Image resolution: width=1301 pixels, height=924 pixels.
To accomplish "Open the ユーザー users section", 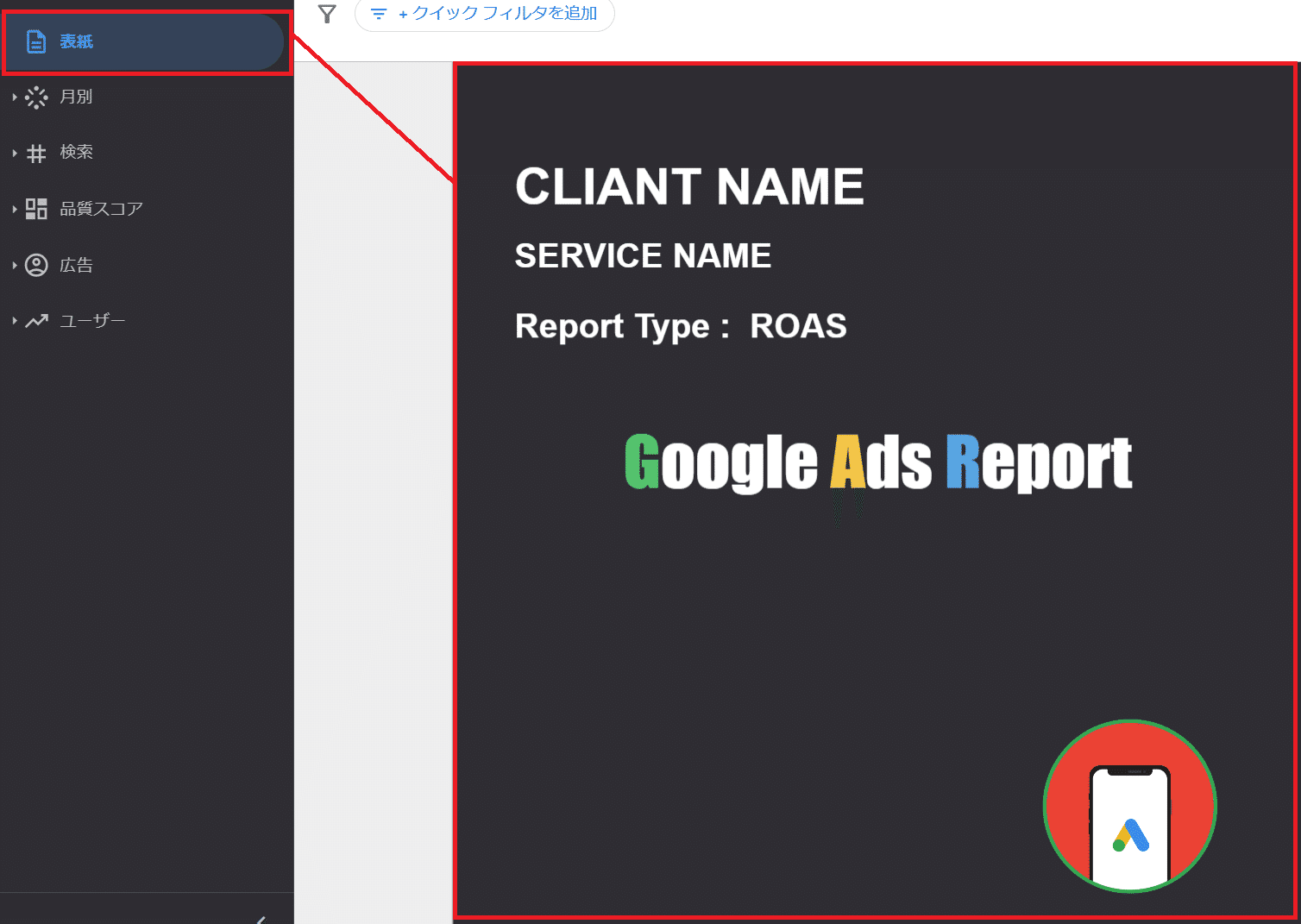I will (92, 321).
